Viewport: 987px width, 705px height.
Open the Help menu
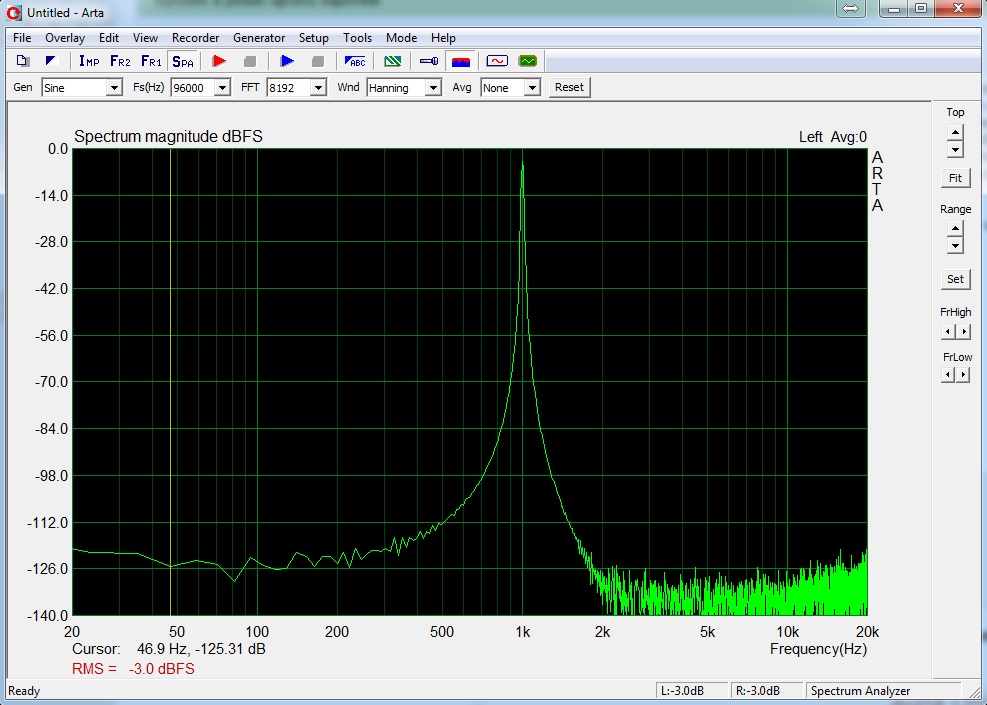(x=443, y=38)
